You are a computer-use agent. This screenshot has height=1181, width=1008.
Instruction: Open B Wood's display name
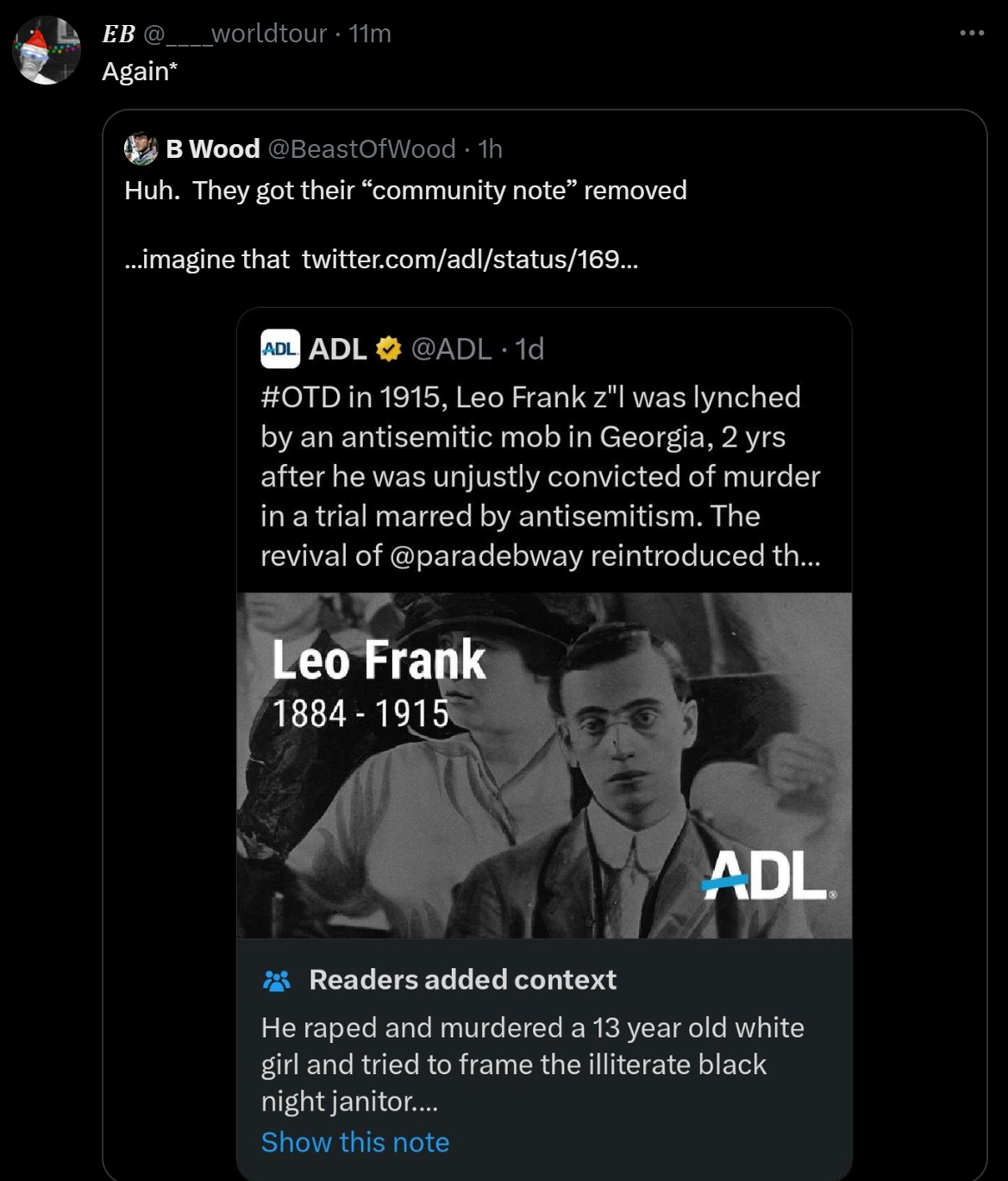click(x=213, y=149)
